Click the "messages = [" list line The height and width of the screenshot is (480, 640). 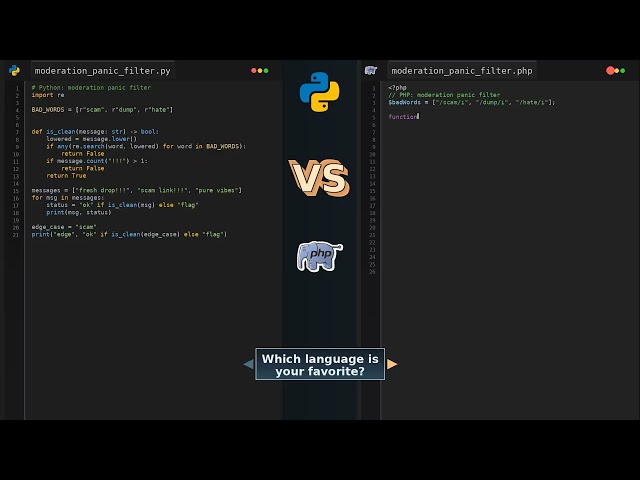tap(137, 190)
